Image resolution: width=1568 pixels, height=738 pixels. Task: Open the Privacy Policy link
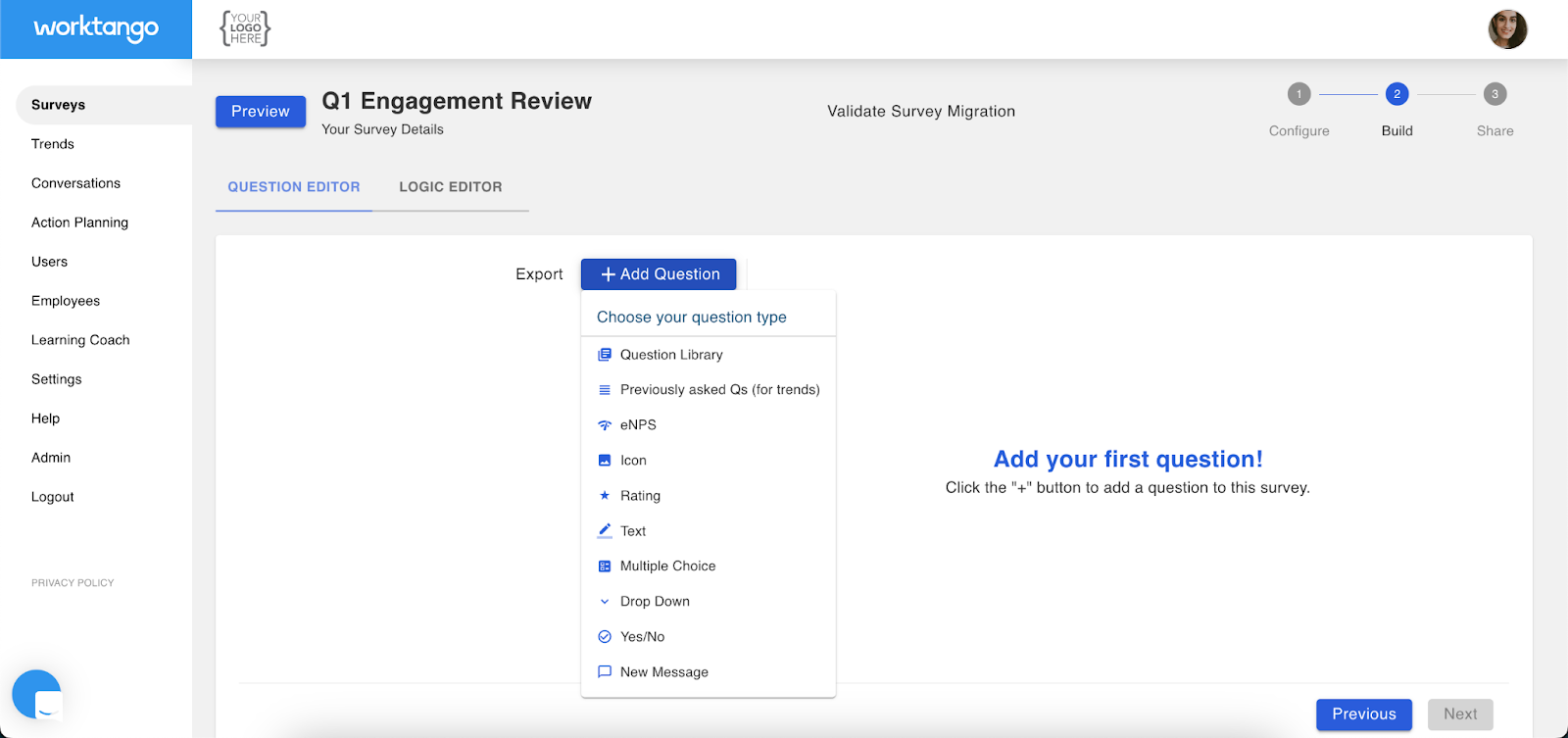73,583
